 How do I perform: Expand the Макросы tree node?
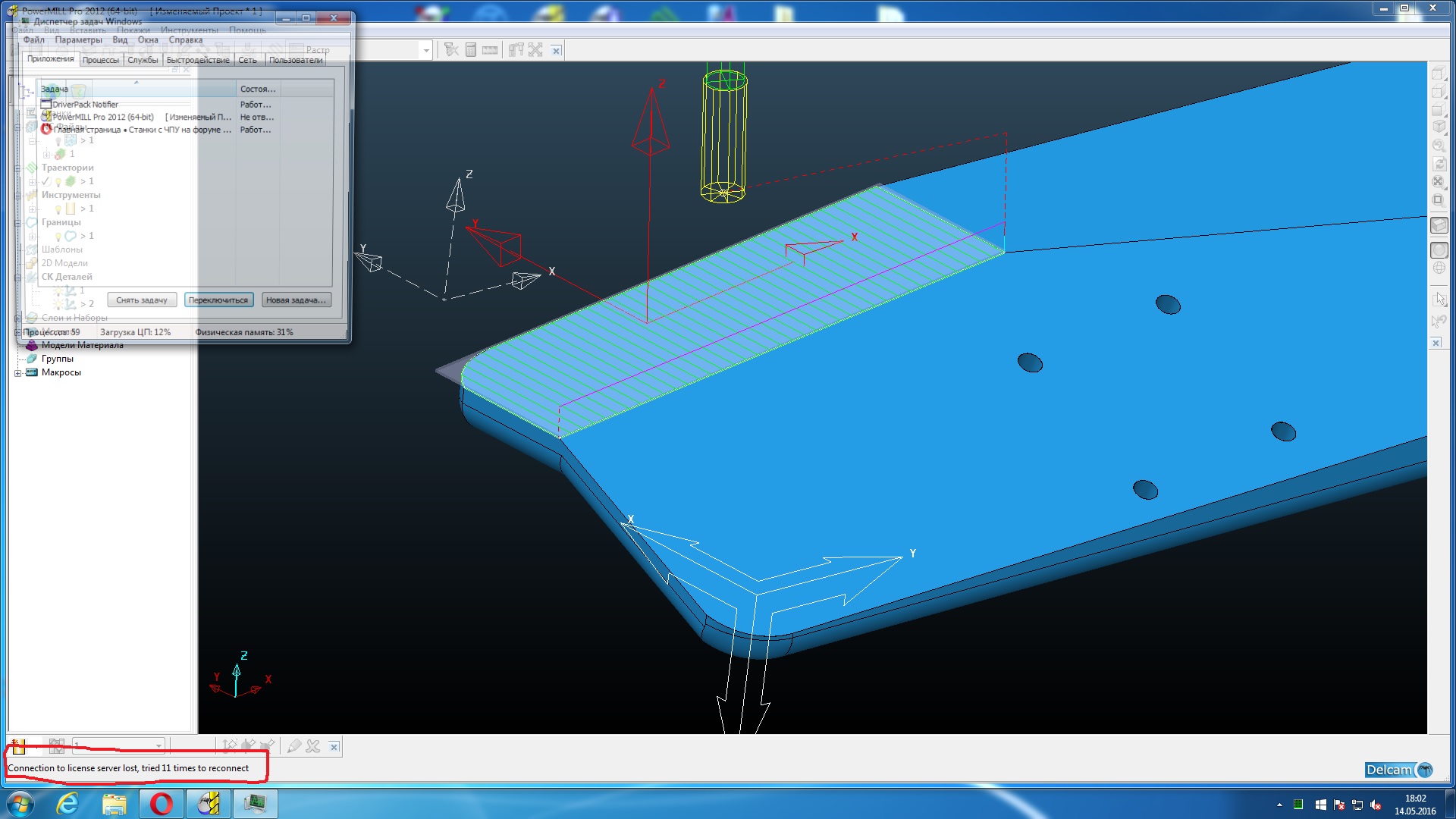pos(18,373)
